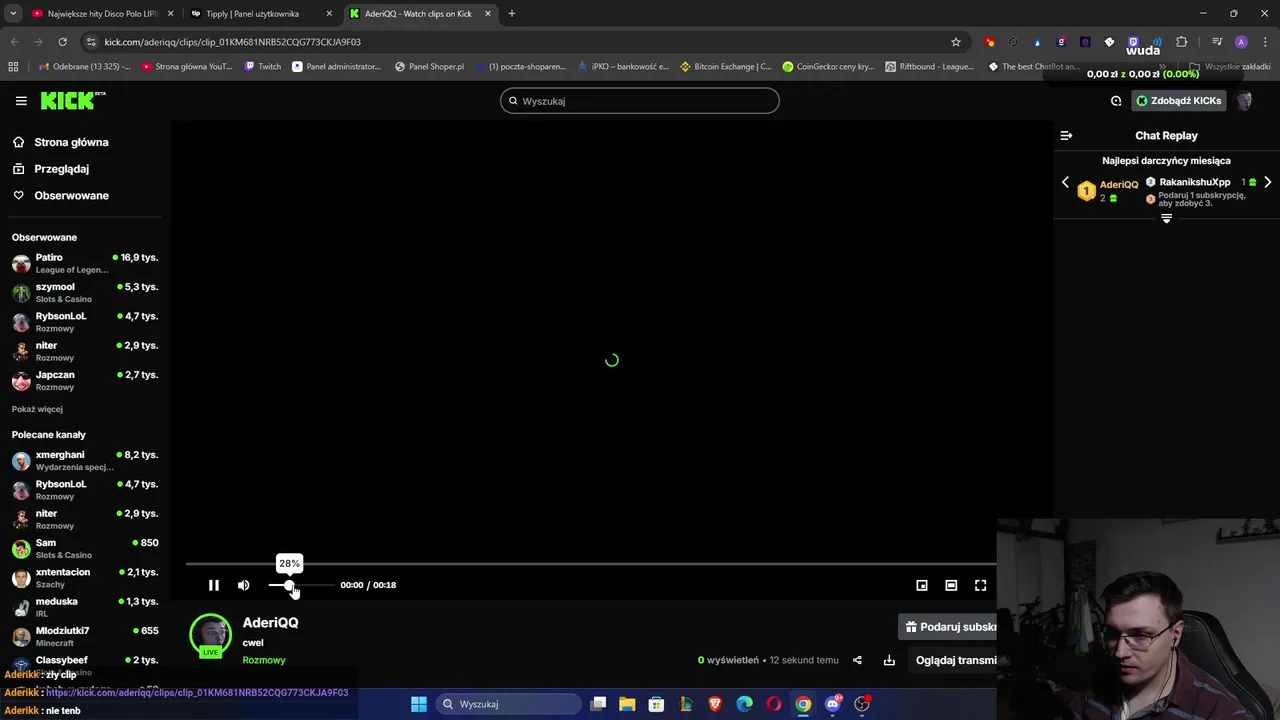The width and height of the screenshot is (1280, 720).
Task: Open Wszystkie zakładki folder
Action: 1230,67
